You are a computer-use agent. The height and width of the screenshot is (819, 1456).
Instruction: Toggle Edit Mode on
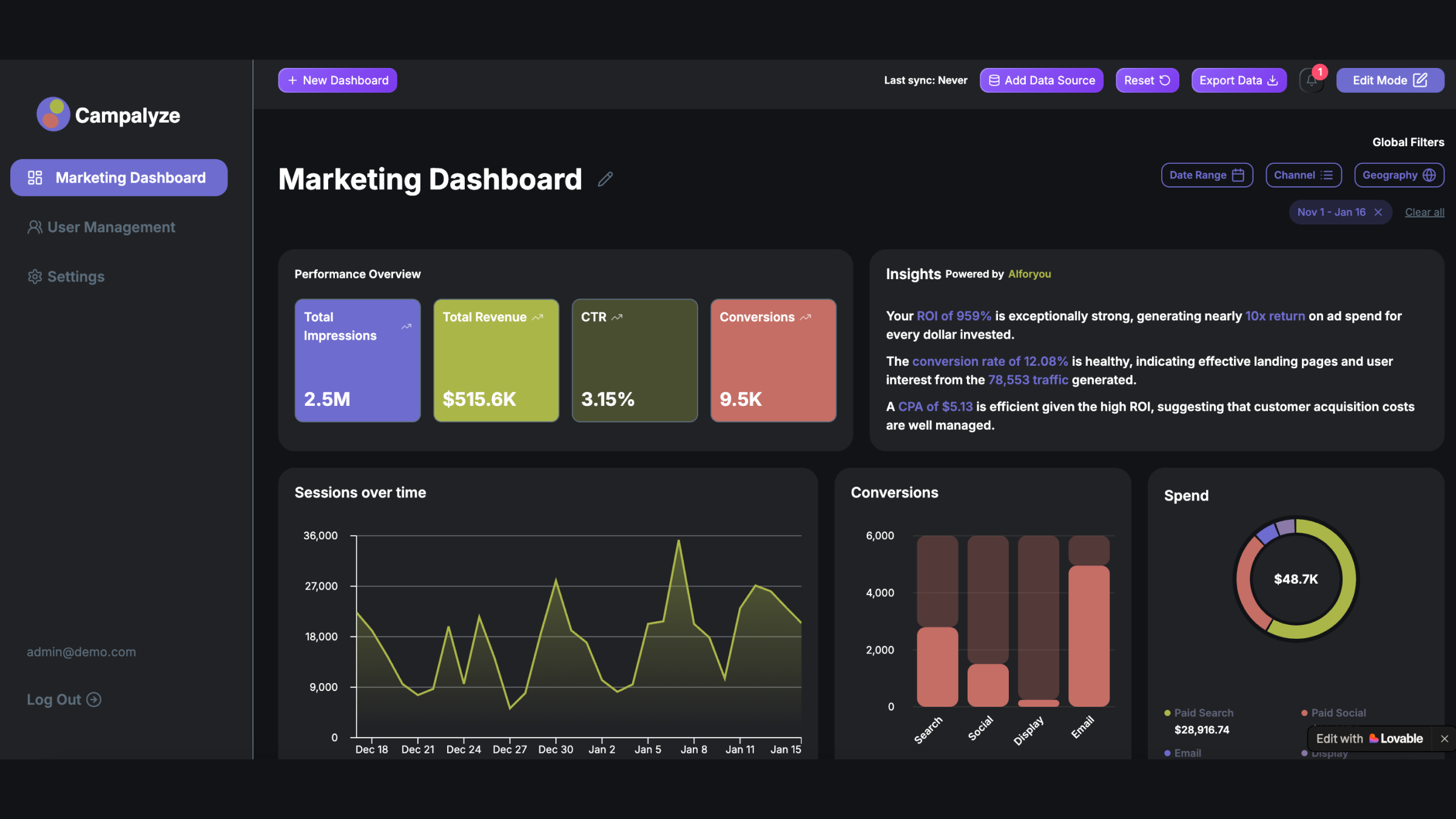[x=1389, y=81]
